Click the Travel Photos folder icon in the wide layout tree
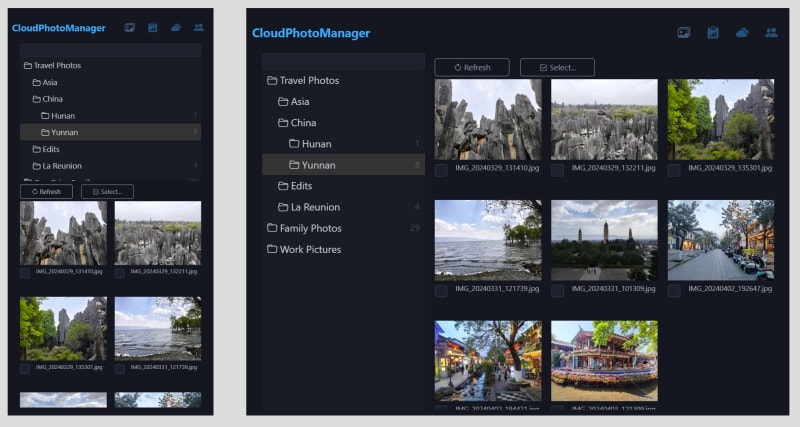Screen dimensions: 800x427 pyautogui.click(x=272, y=81)
